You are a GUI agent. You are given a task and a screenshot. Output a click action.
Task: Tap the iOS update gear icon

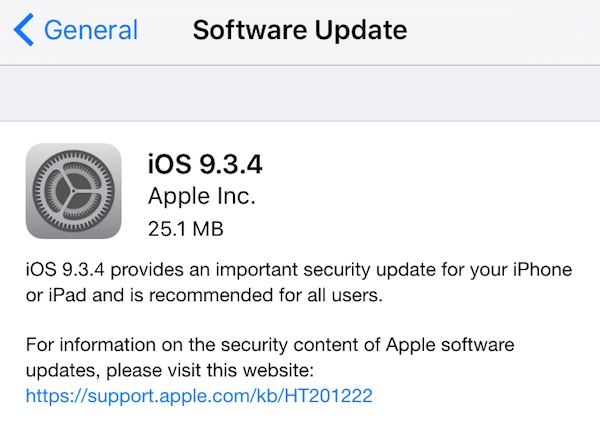tap(73, 191)
